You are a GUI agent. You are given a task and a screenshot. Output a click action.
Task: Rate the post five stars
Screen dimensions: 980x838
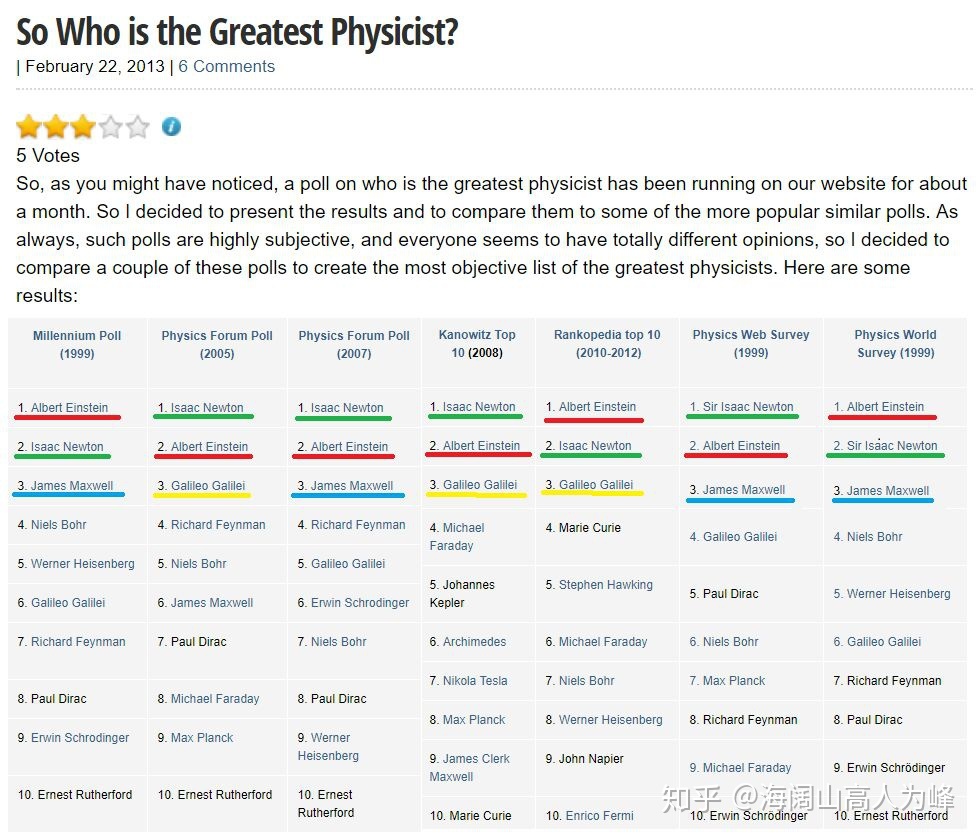[138, 127]
